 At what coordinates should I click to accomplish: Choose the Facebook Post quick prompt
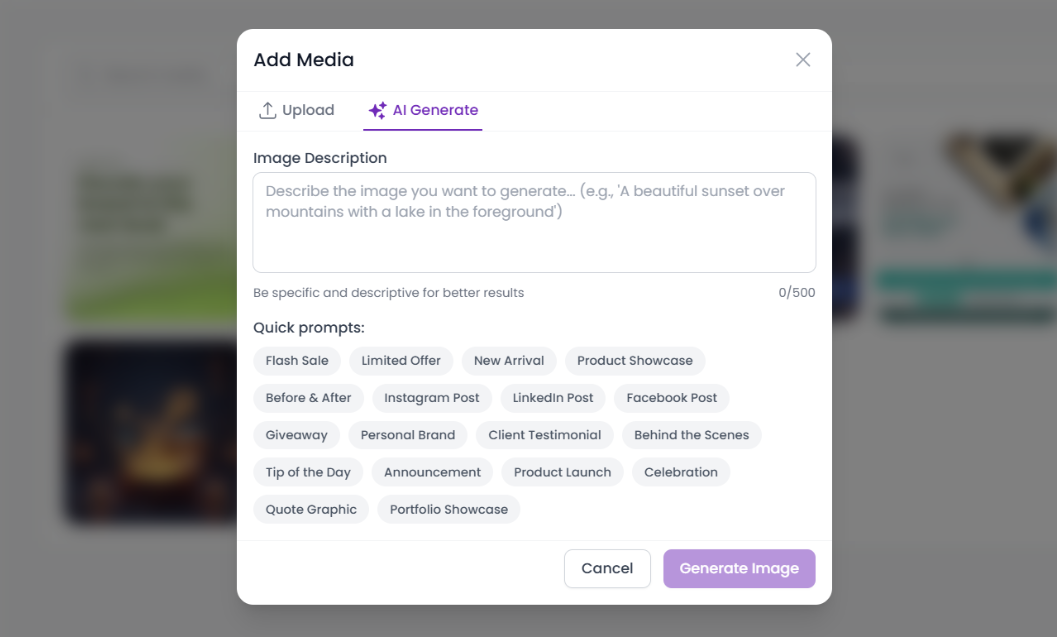click(672, 398)
